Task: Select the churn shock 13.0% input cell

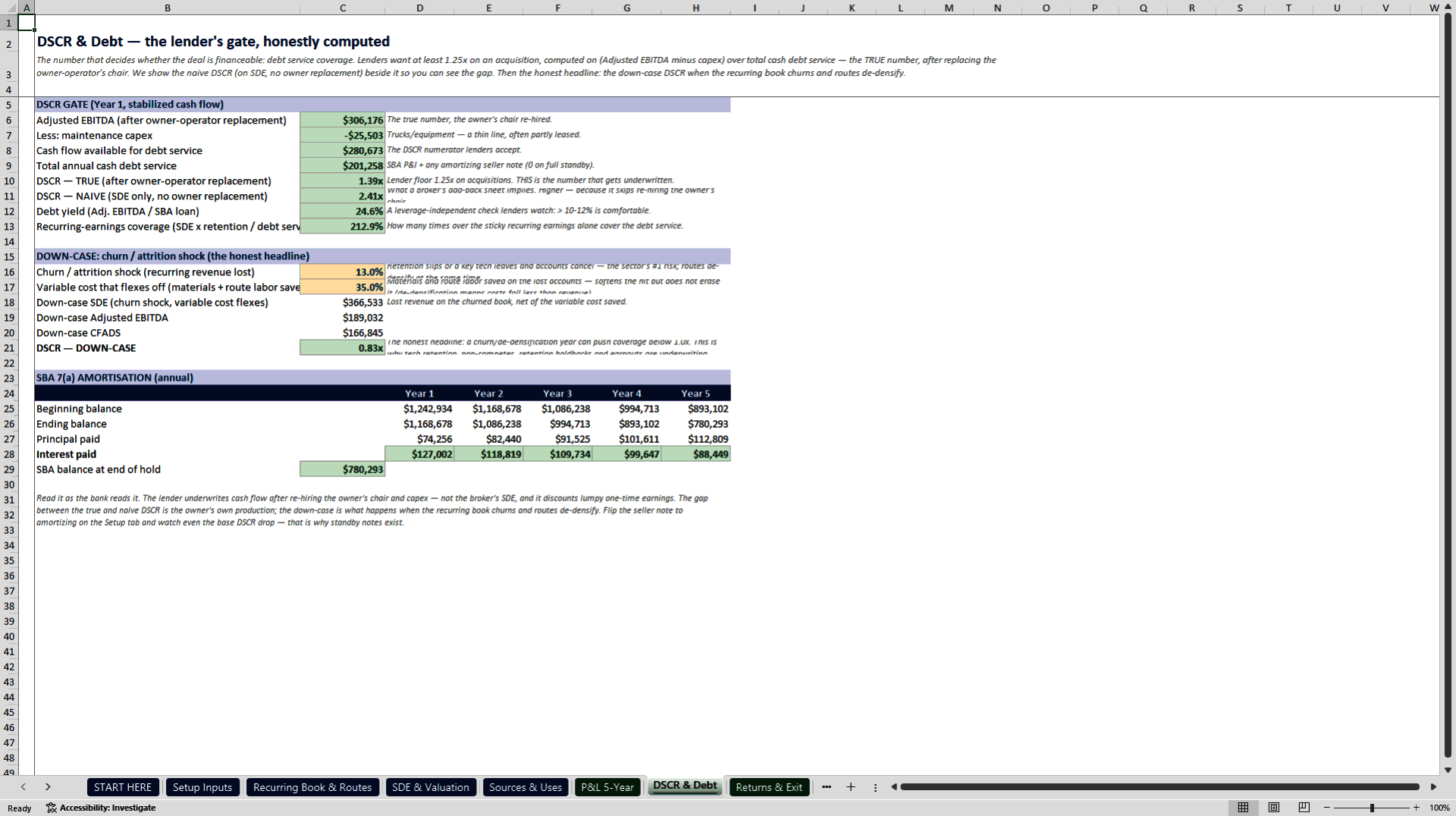Action: 343,272
